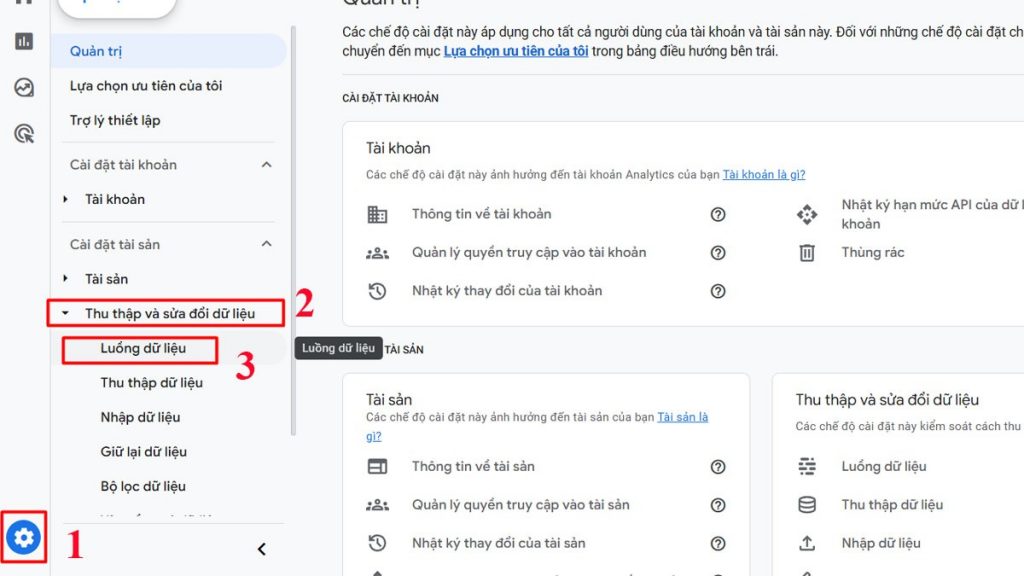Image resolution: width=1024 pixels, height=576 pixels.
Task: Open the Advertising icon in left rail
Action: [x=24, y=134]
